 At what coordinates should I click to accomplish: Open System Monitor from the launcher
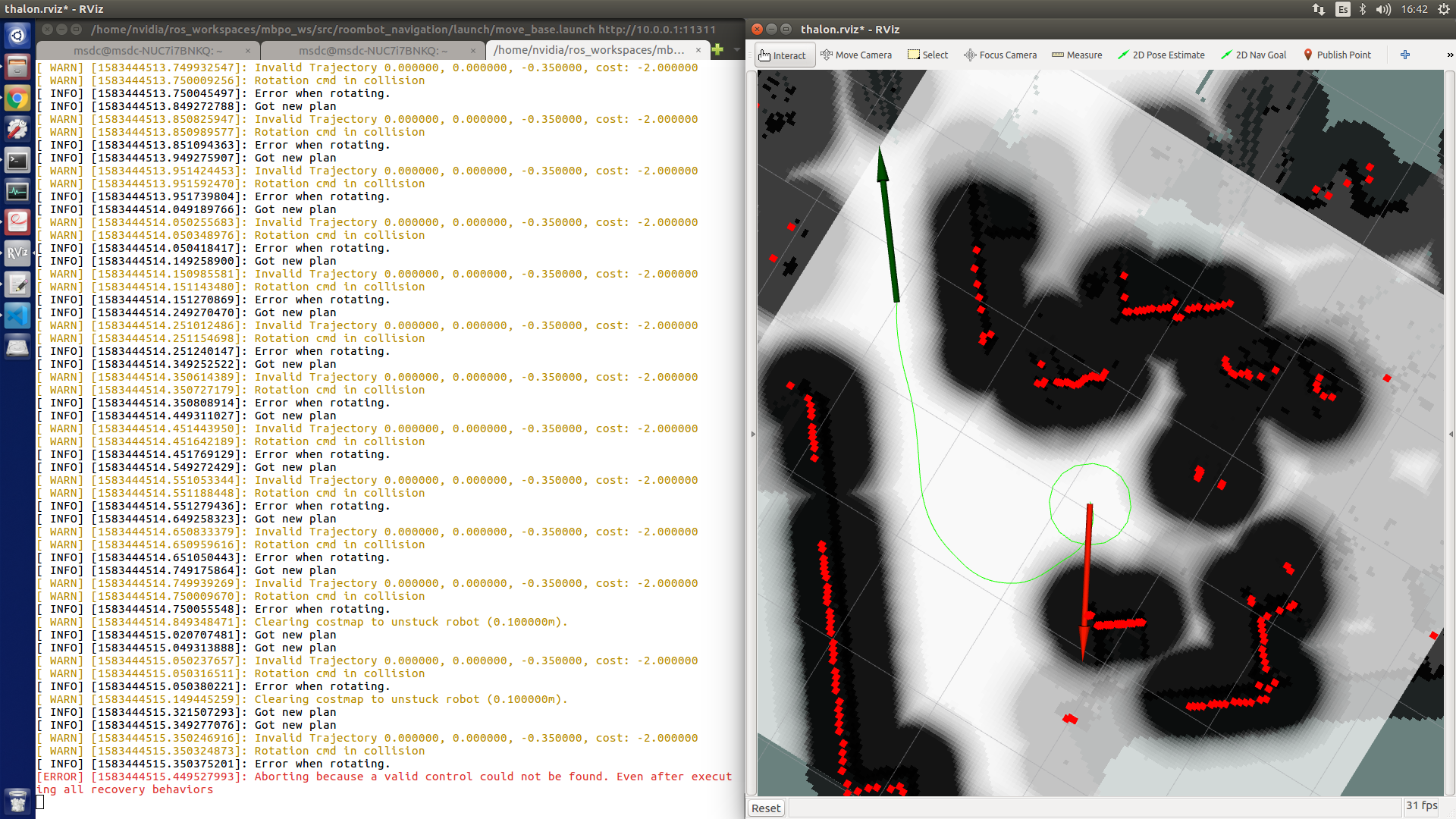coord(17,192)
